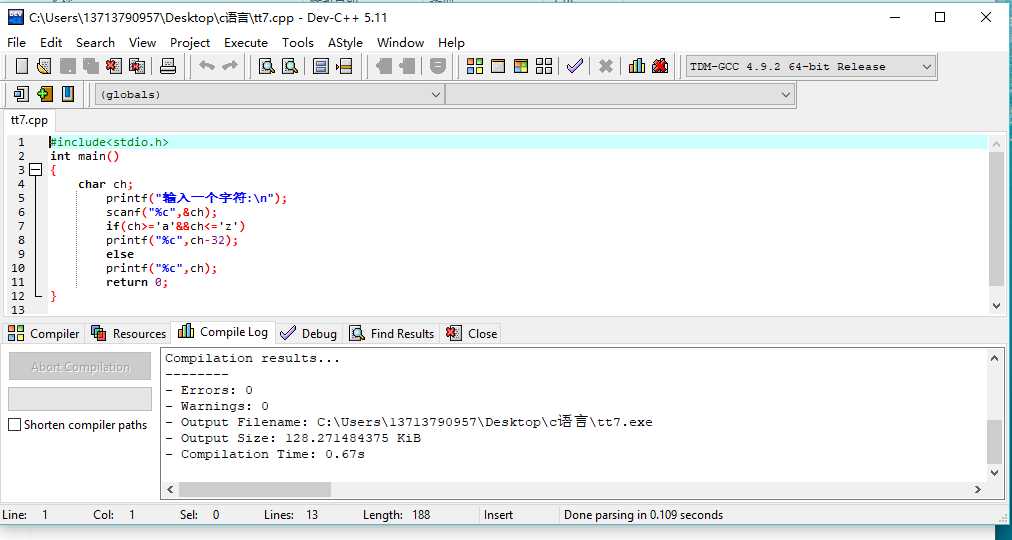Run syntax check with the checkmark icon
The height and width of the screenshot is (540, 1012).
click(x=574, y=66)
